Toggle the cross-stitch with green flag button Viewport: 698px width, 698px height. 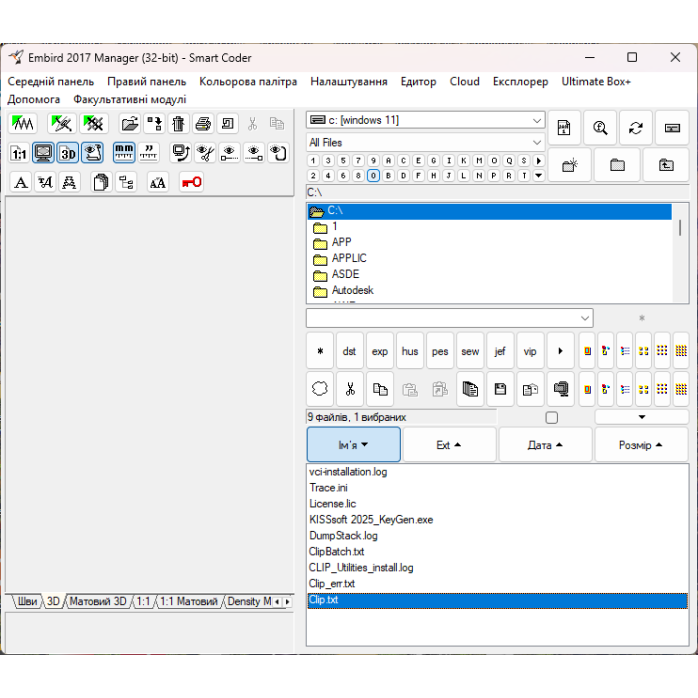pos(94,124)
